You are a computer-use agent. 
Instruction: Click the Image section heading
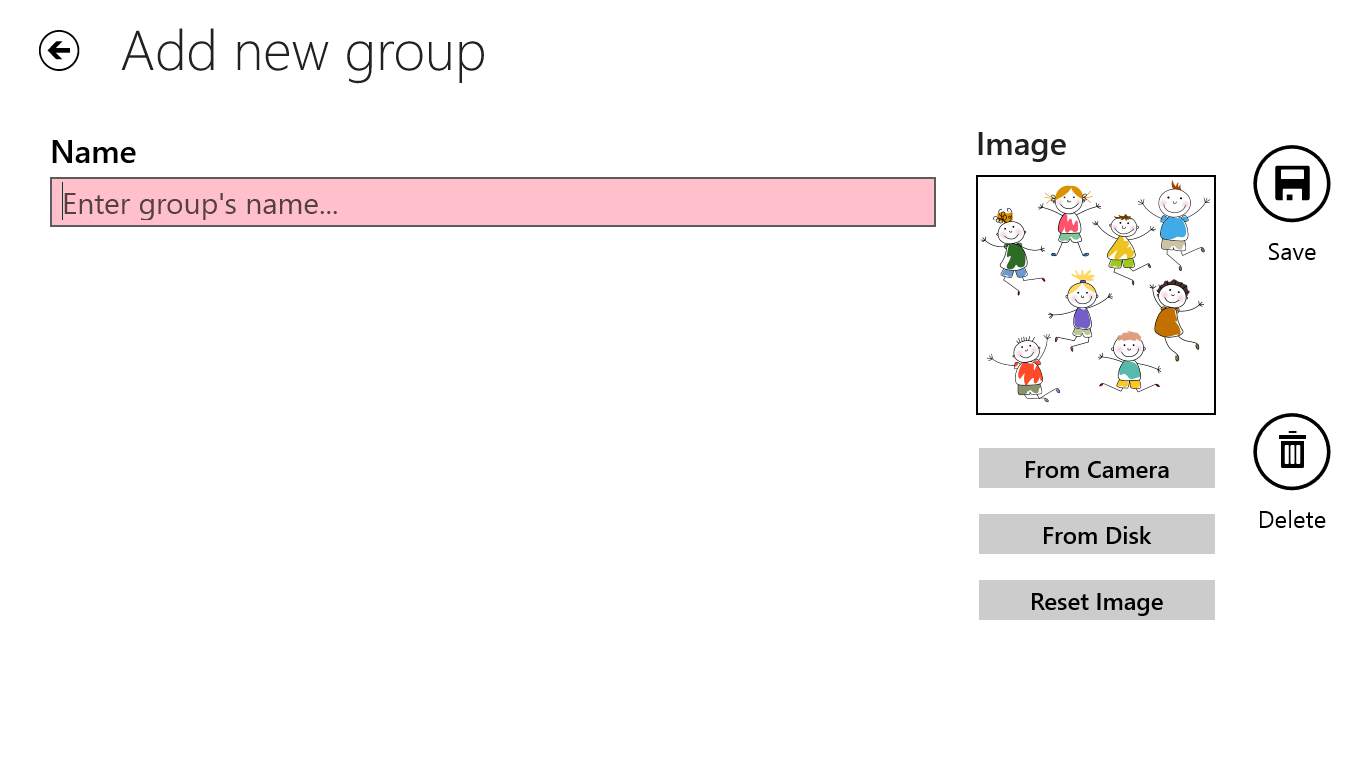click(x=1021, y=145)
